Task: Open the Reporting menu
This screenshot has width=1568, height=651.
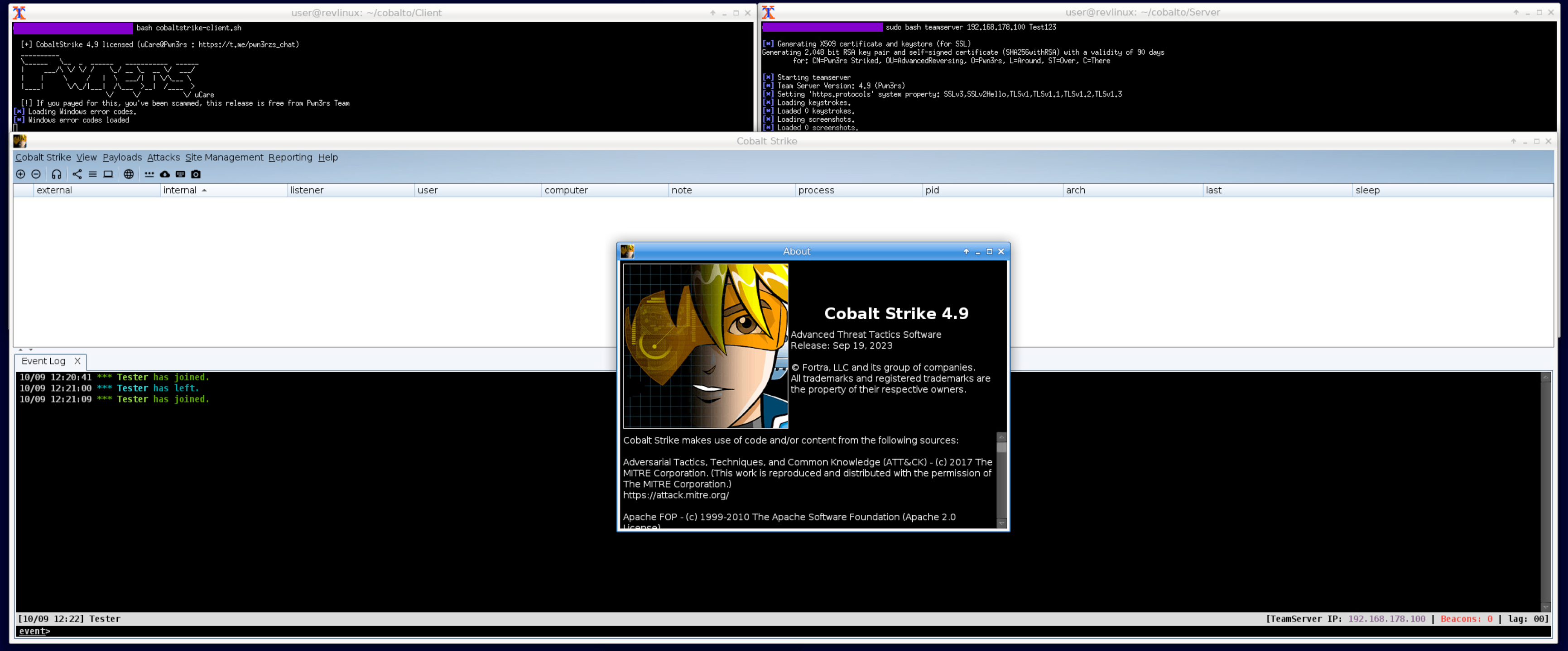Action: pos(290,157)
